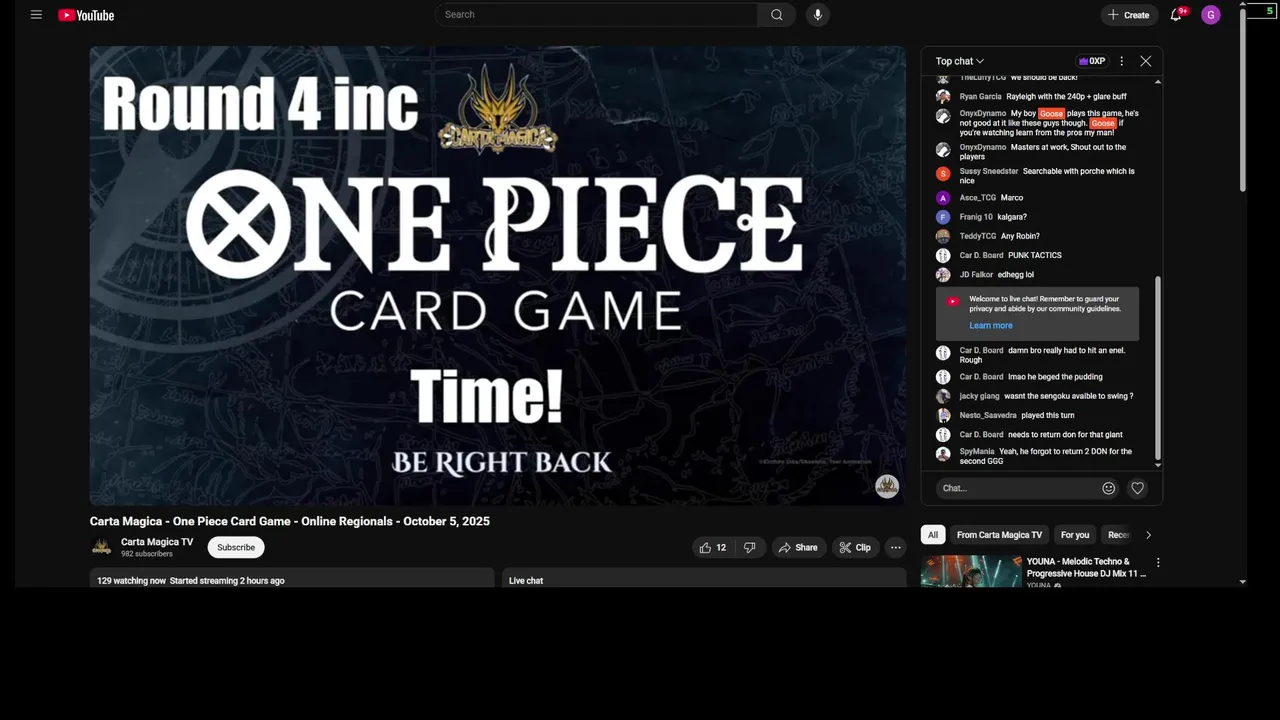Focus the YouTube search box

click(596, 15)
